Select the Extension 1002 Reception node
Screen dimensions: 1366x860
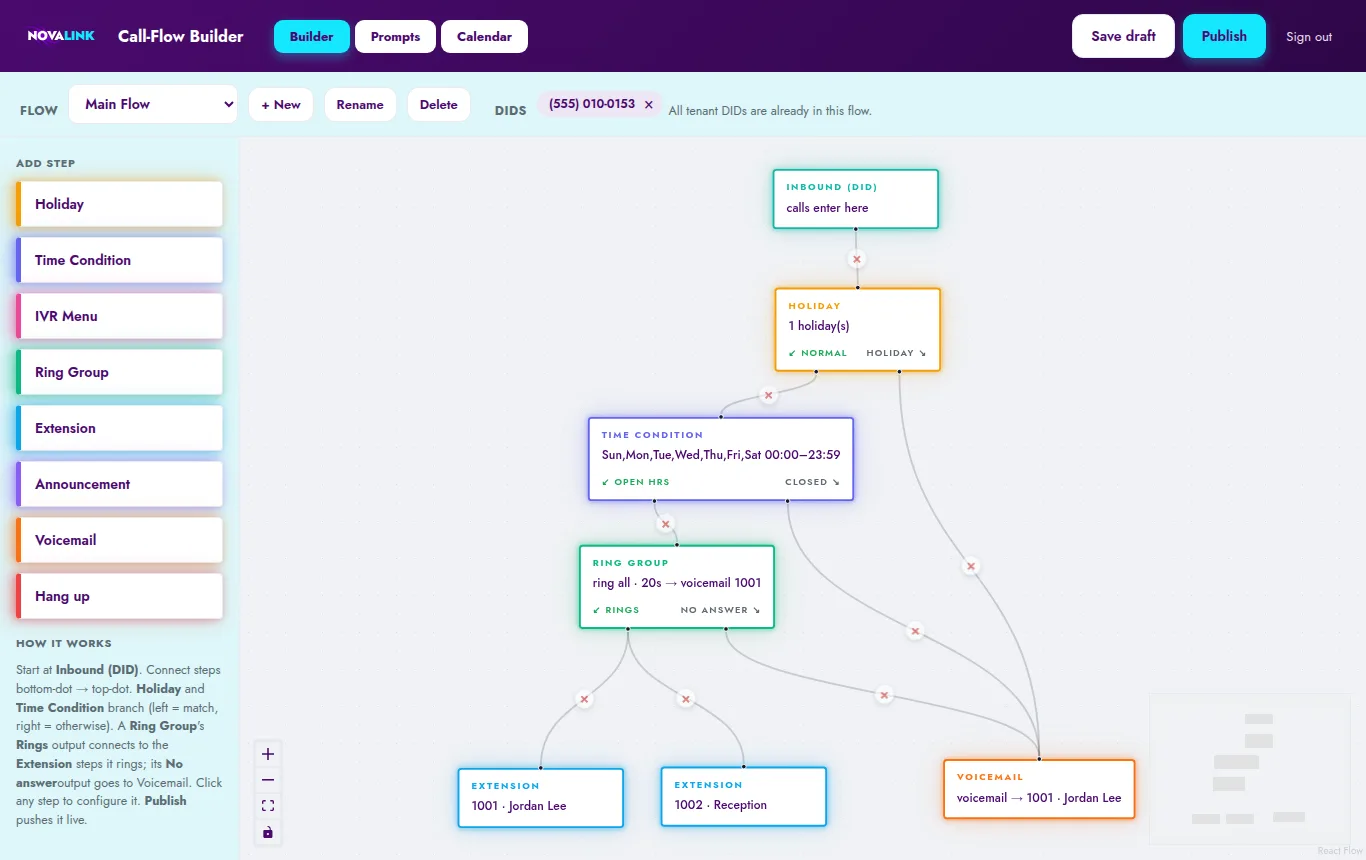744,796
